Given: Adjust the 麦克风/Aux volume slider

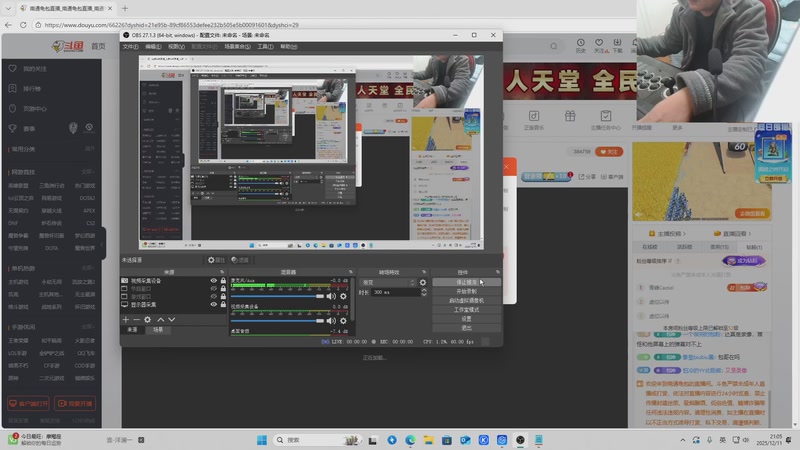Looking at the screenshot, I should [278, 296].
